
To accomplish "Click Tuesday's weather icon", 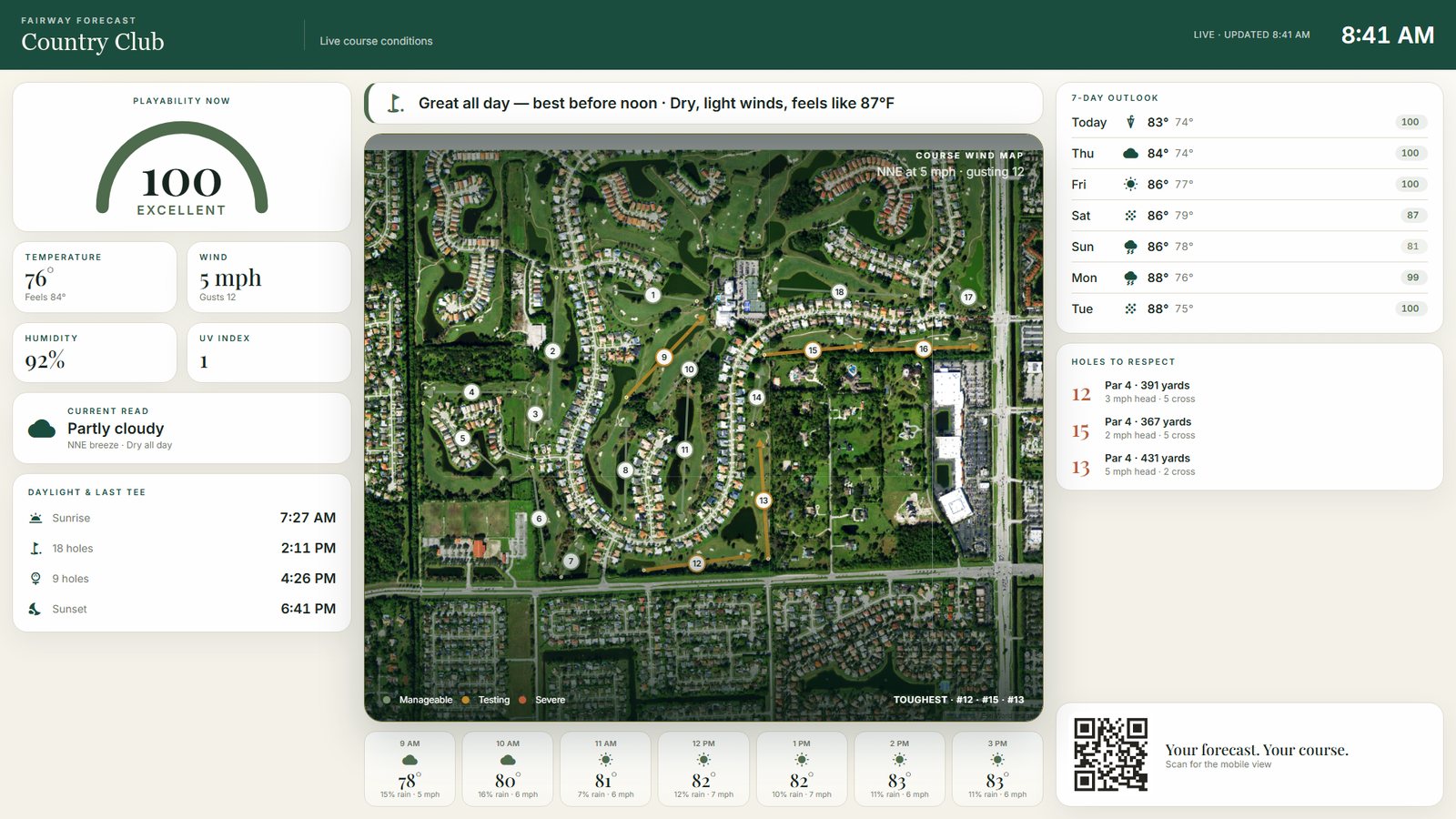I will pyautogui.click(x=1130, y=308).
